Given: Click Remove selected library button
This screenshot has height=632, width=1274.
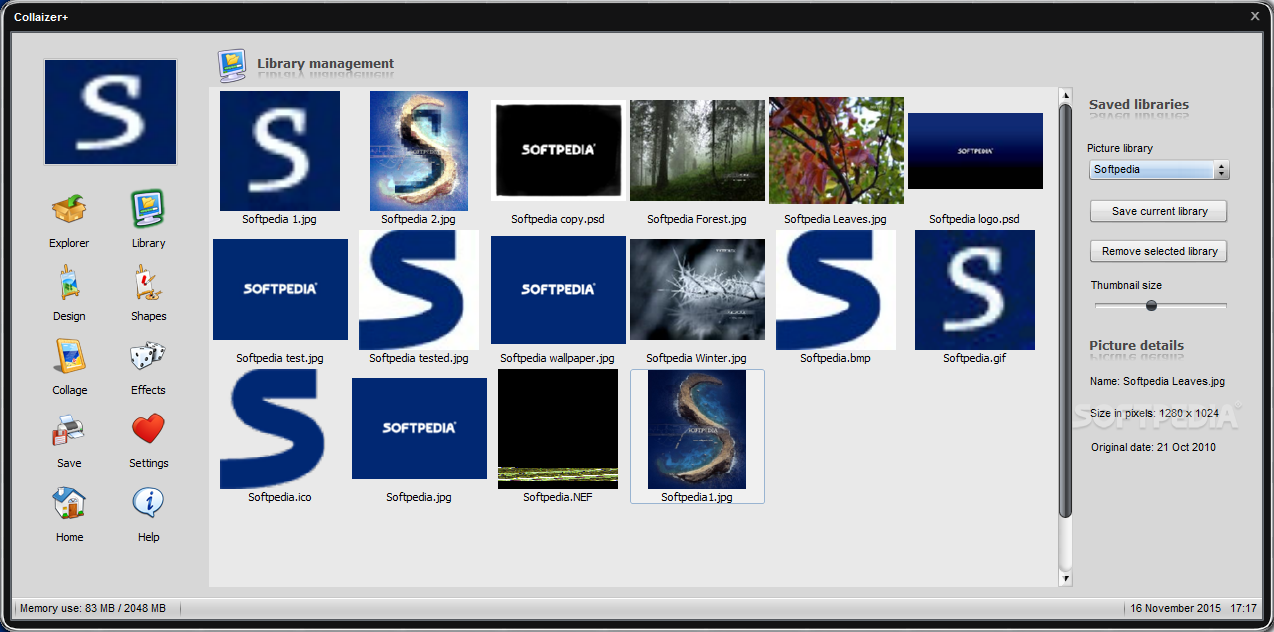Looking at the screenshot, I should tap(1159, 251).
